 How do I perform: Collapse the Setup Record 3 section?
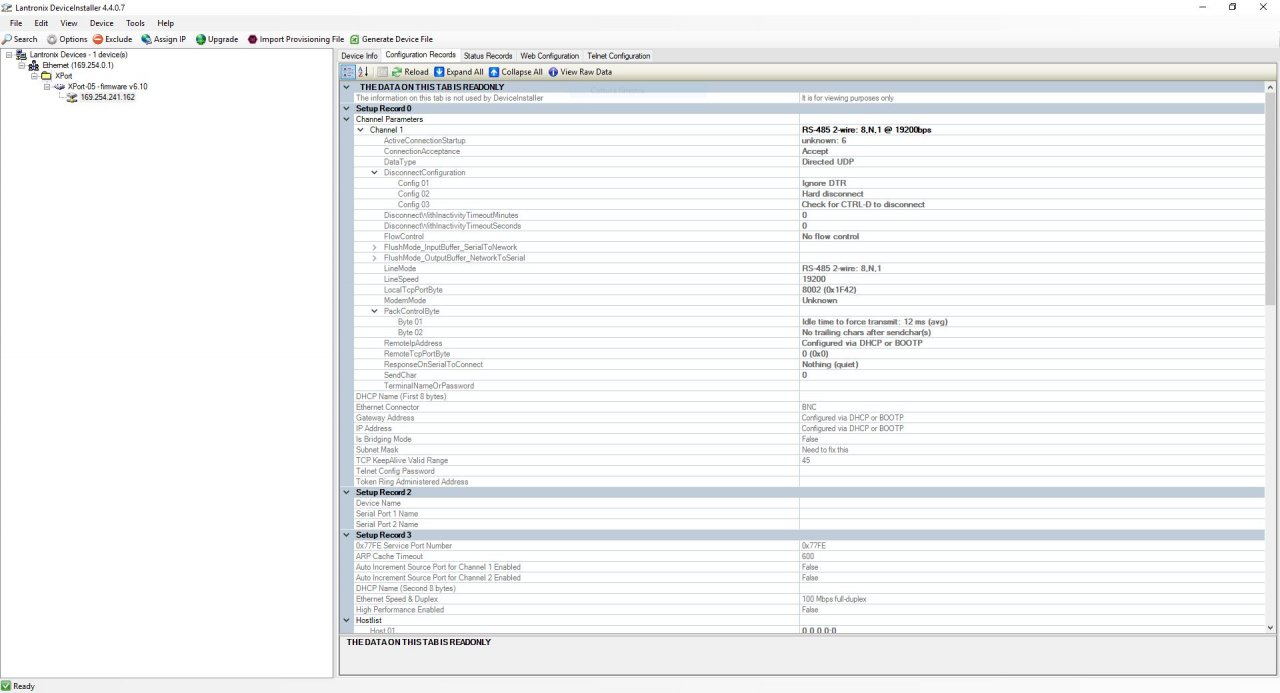[347, 535]
